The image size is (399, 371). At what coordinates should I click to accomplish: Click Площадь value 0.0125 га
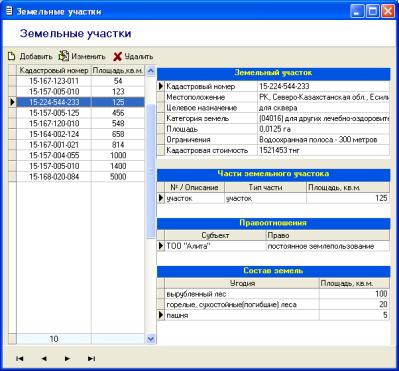(323, 129)
